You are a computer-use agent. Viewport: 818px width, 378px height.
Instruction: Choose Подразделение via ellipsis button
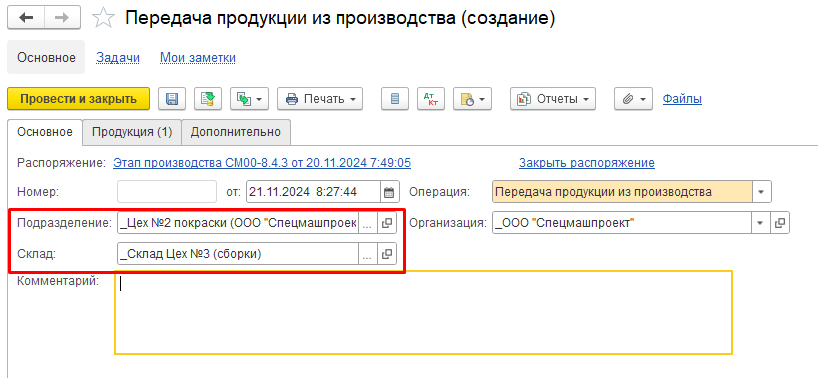coord(367,223)
